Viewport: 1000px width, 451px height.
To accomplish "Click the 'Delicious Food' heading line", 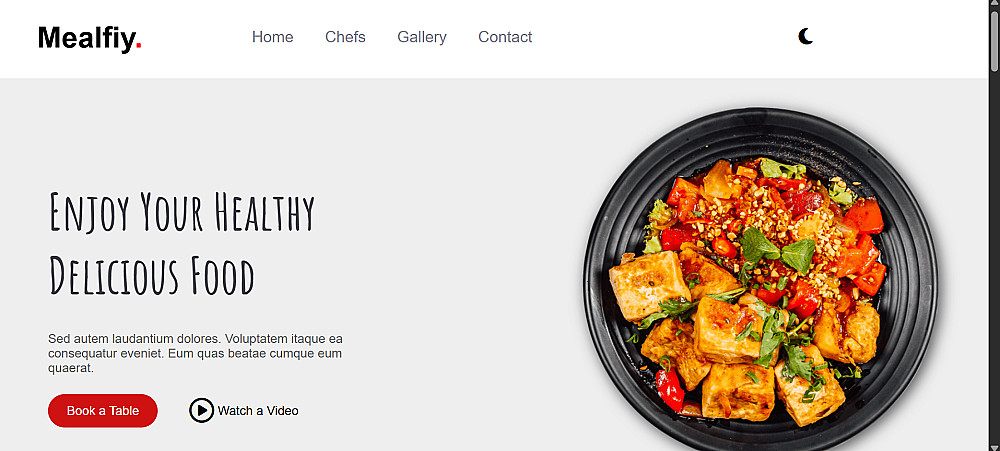I will [x=152, y=275].
